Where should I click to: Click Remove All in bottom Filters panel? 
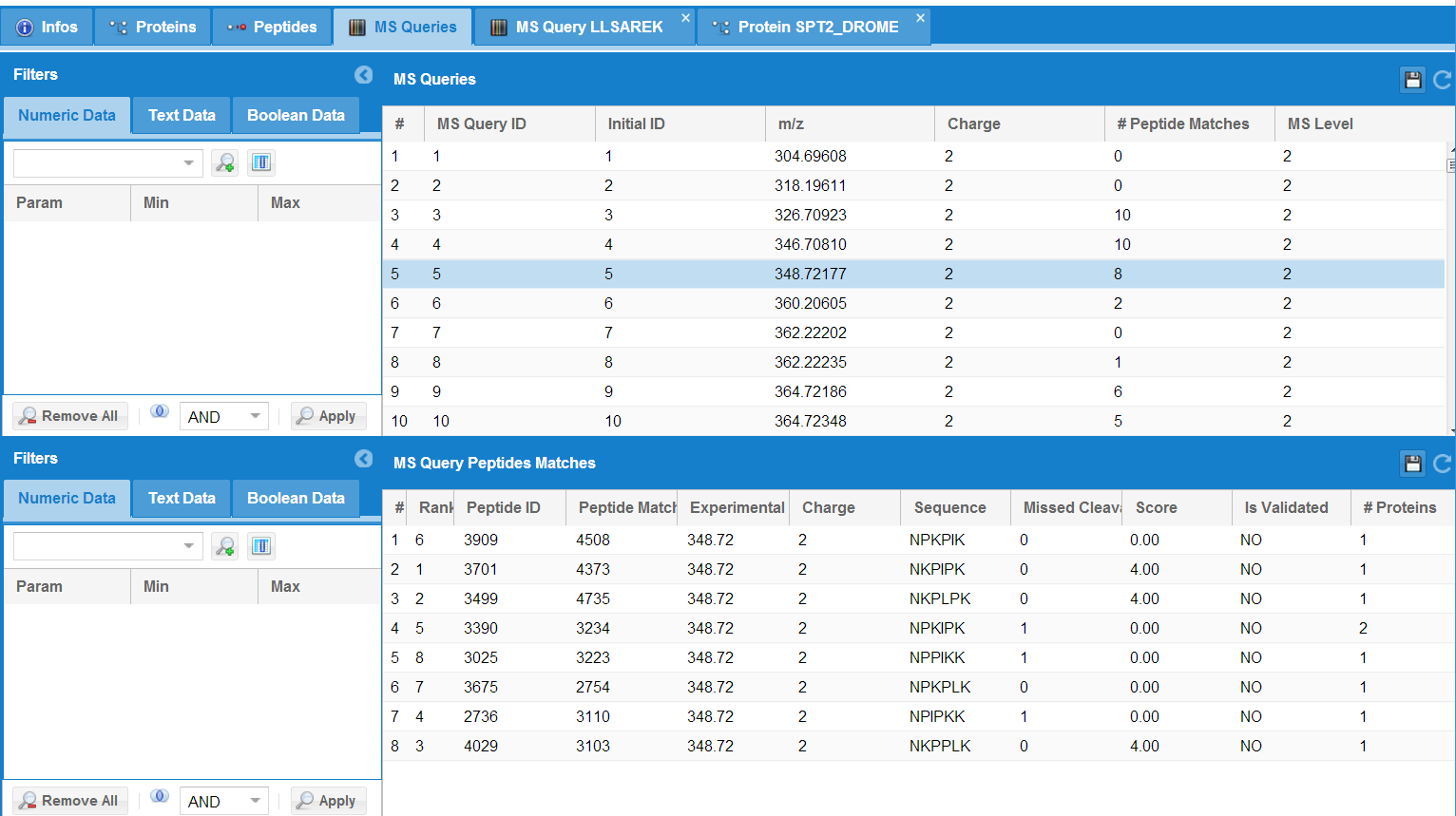click(x=70, y=801)
